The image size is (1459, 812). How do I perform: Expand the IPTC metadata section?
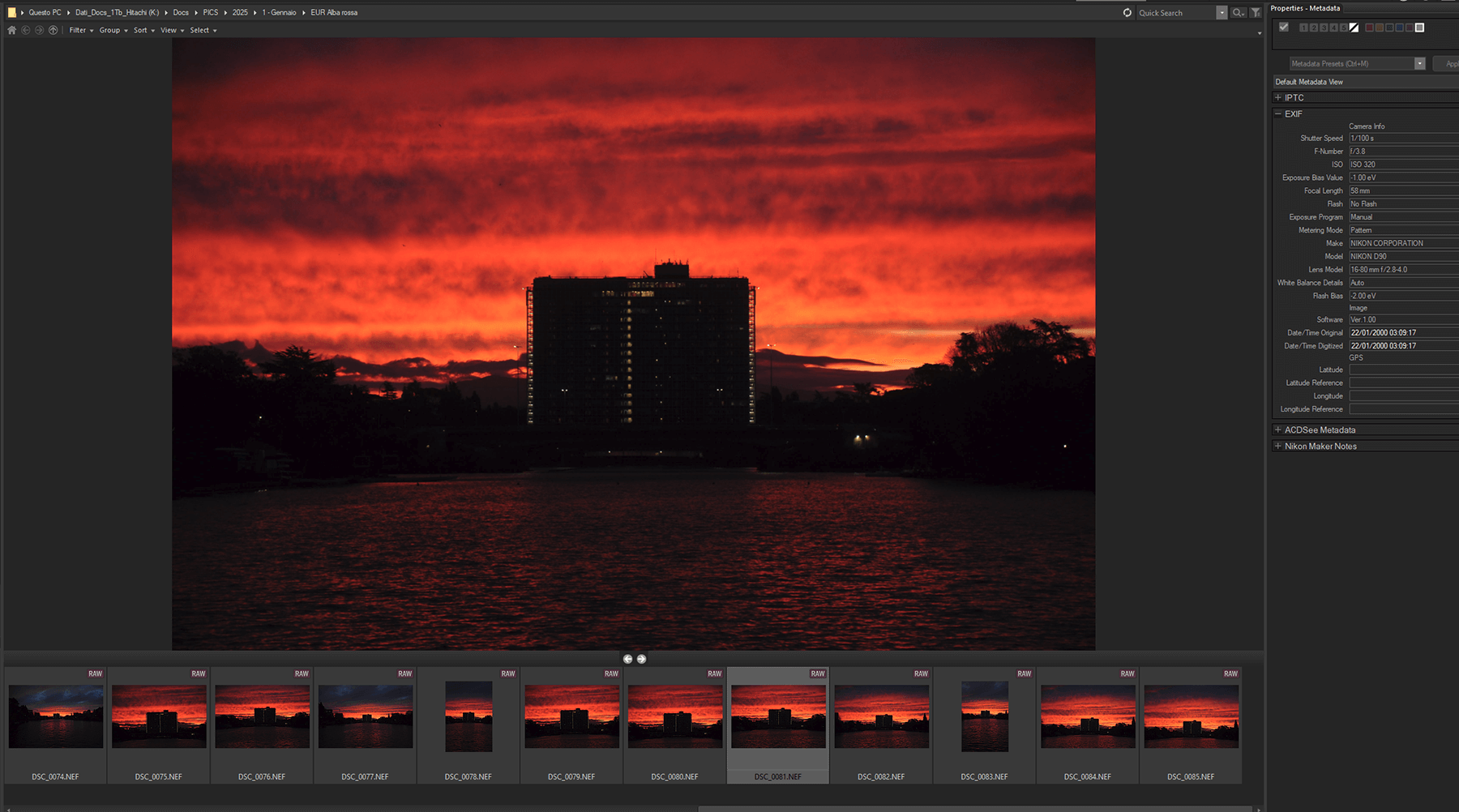click(1278, 97)
